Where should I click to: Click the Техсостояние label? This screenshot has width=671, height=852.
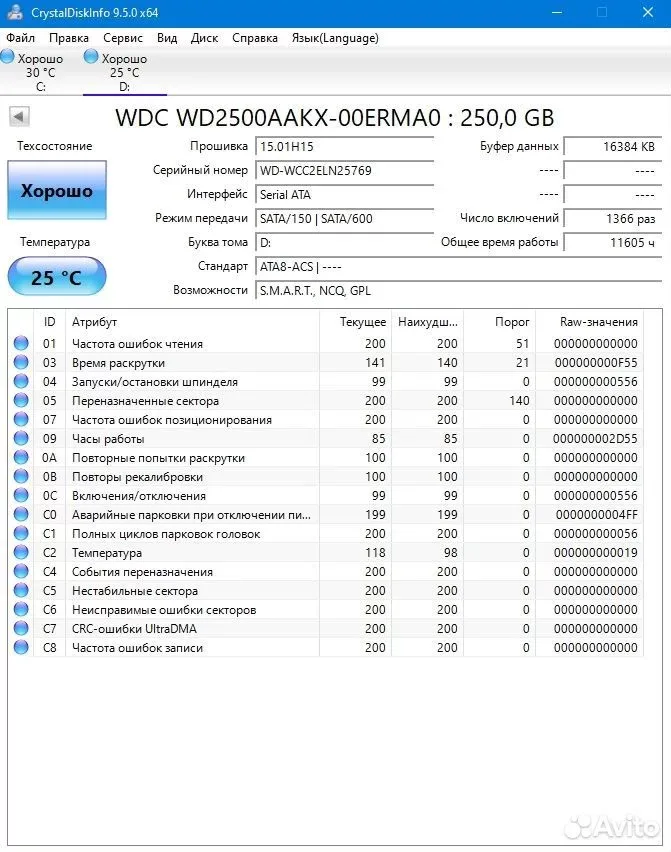click(54, 146)
